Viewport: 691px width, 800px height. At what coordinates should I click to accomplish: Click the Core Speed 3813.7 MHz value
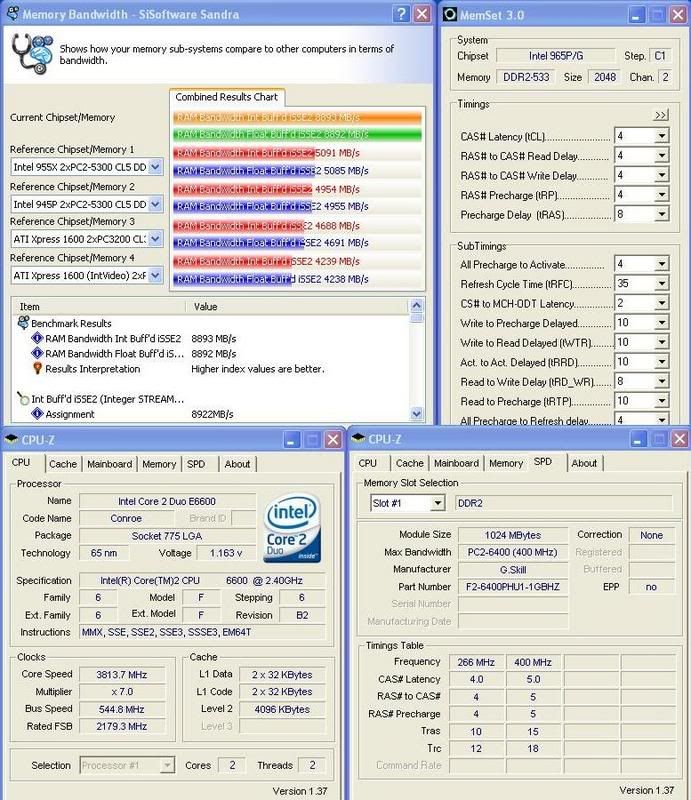(122, 674)
